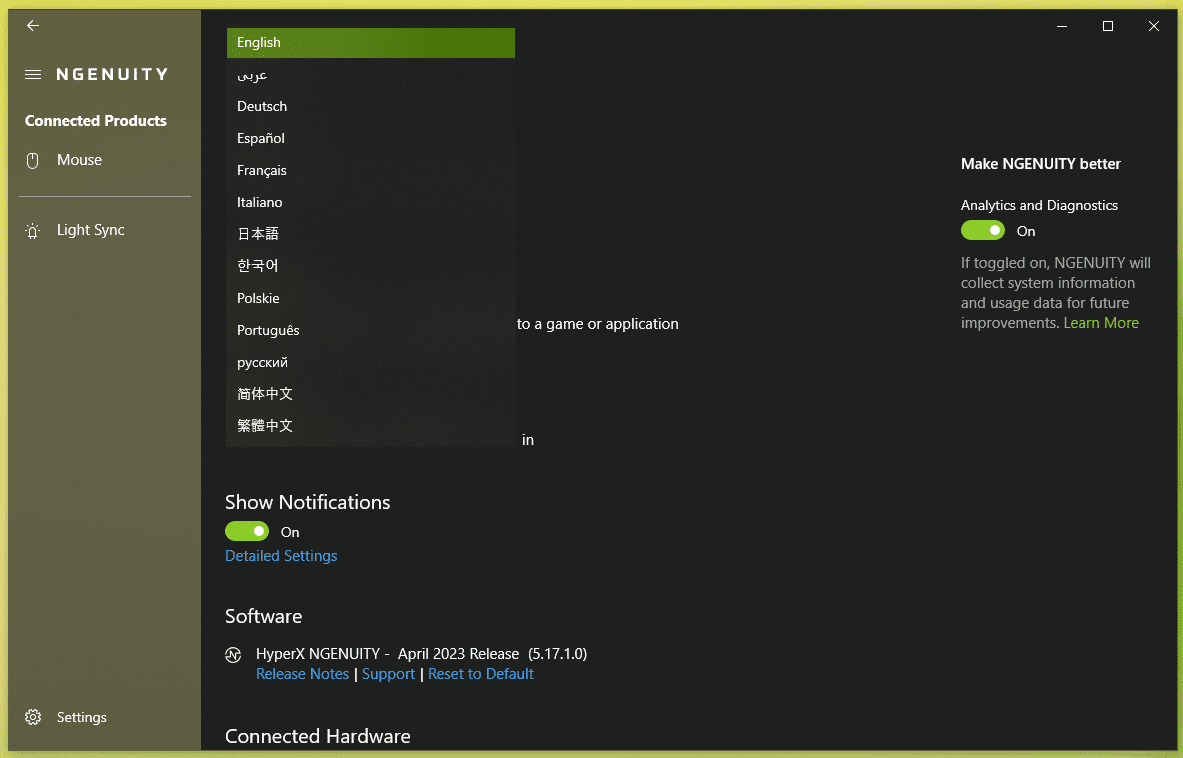This screenshot has height=758, width=1183.
Task: Toggle Show Notifications switch off
Action: [x=247, y=531]
